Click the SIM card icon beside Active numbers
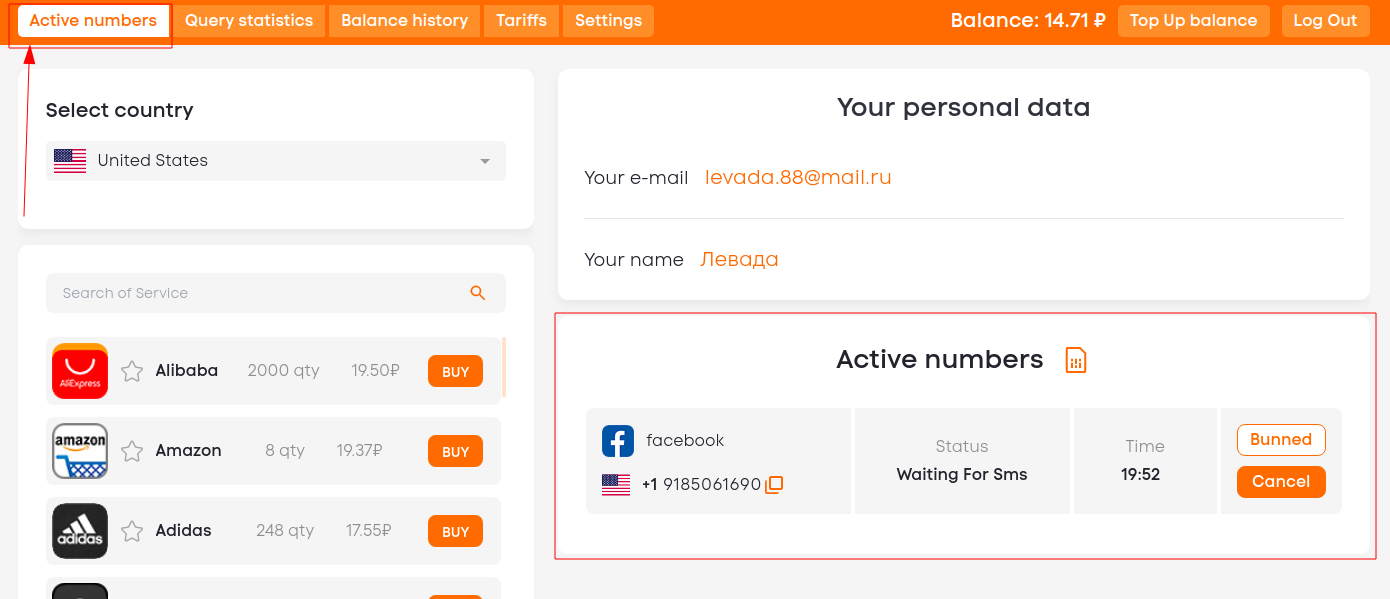Viewport: 1390px width, 599px height. coord(1076,360)
